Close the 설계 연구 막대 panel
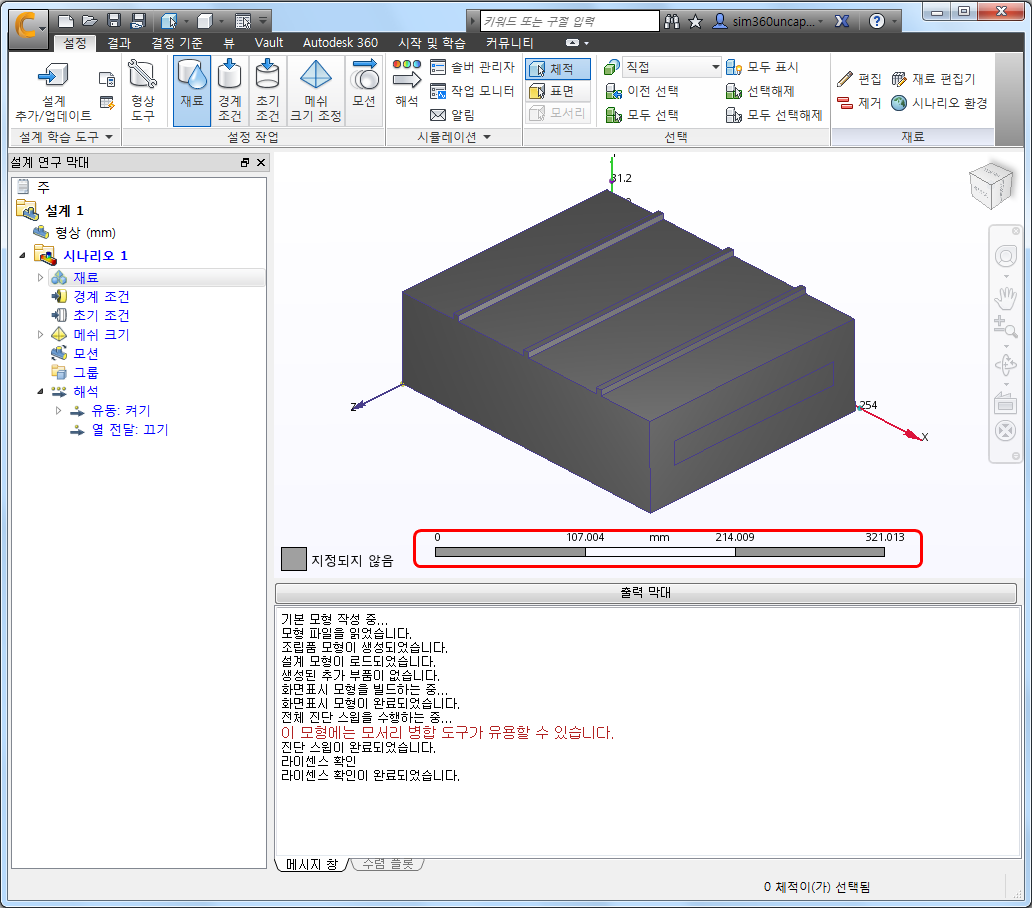 (x=261, y=163)
